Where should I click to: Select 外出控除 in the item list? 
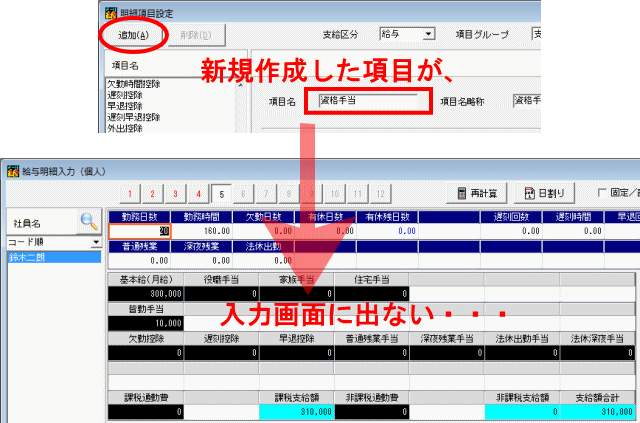point(124,128)
